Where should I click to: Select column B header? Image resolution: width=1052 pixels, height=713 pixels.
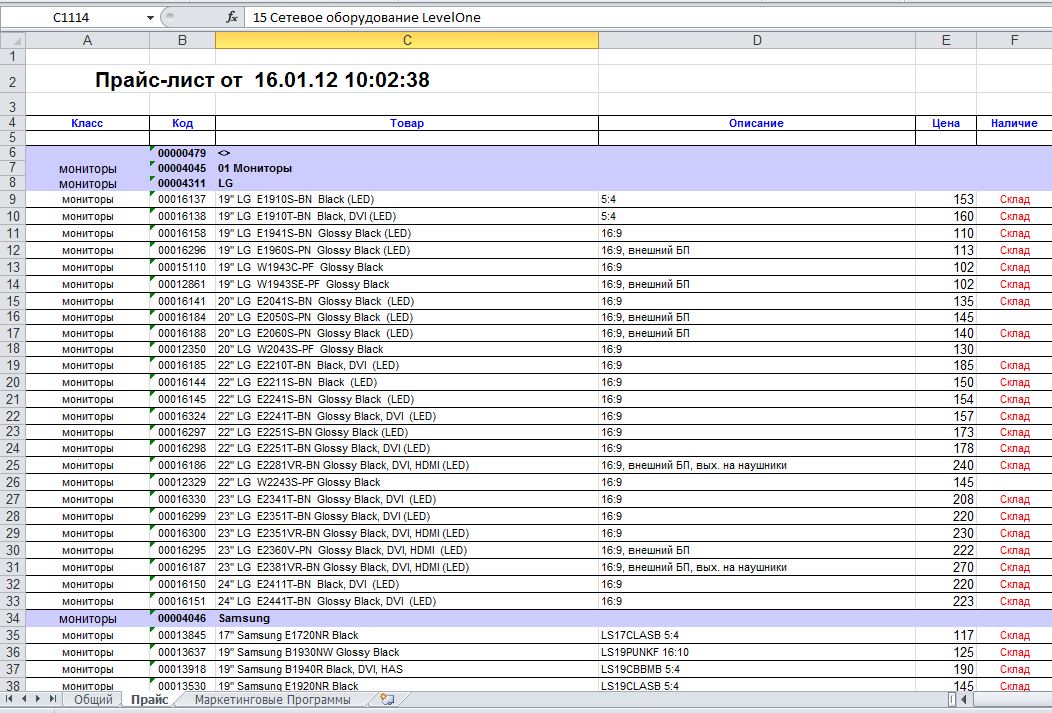pyautogui.click(x=182, y=40)
